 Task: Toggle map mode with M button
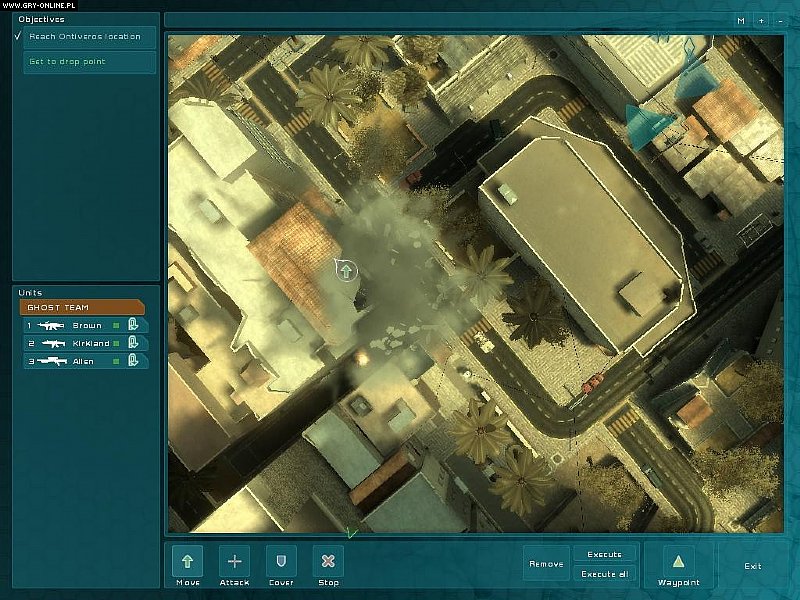pos(741,20)
